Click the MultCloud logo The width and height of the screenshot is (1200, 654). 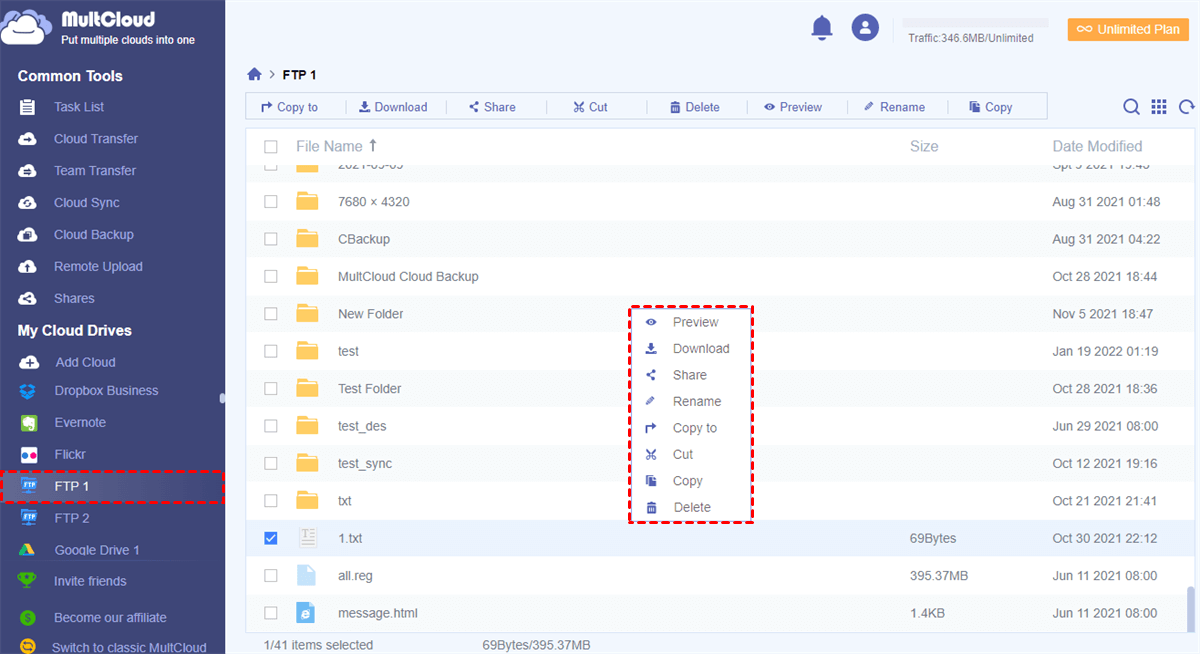click(x=98, y=28)
